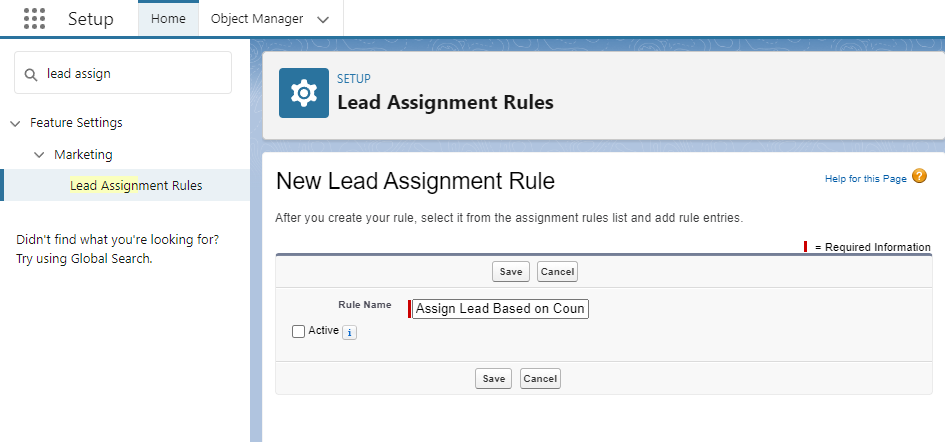Screen dimensions: 945x442
Task: Collapse the Marketing subsection
Action: (39, 155)
